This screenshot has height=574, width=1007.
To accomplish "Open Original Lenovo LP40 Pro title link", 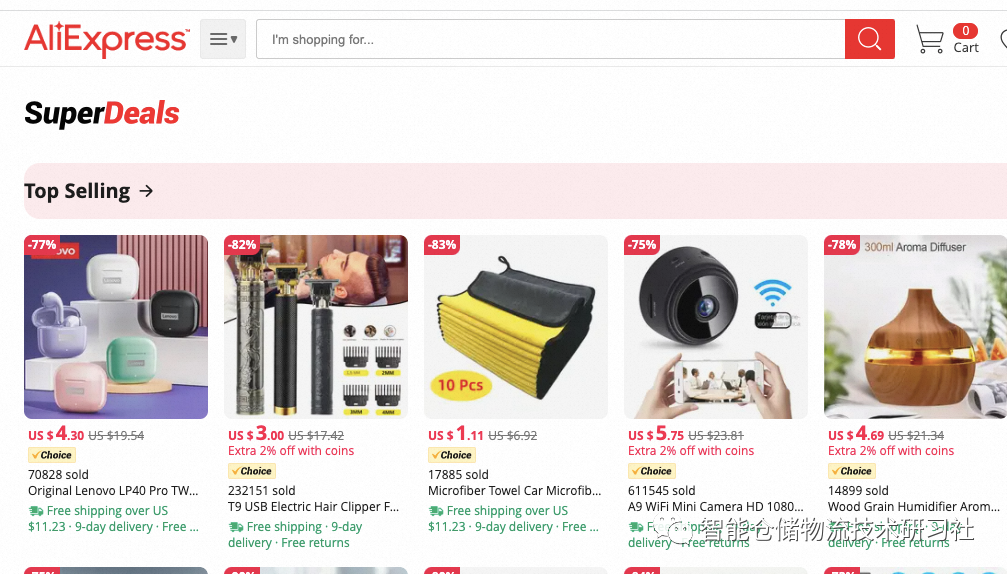I will point(113,491).
